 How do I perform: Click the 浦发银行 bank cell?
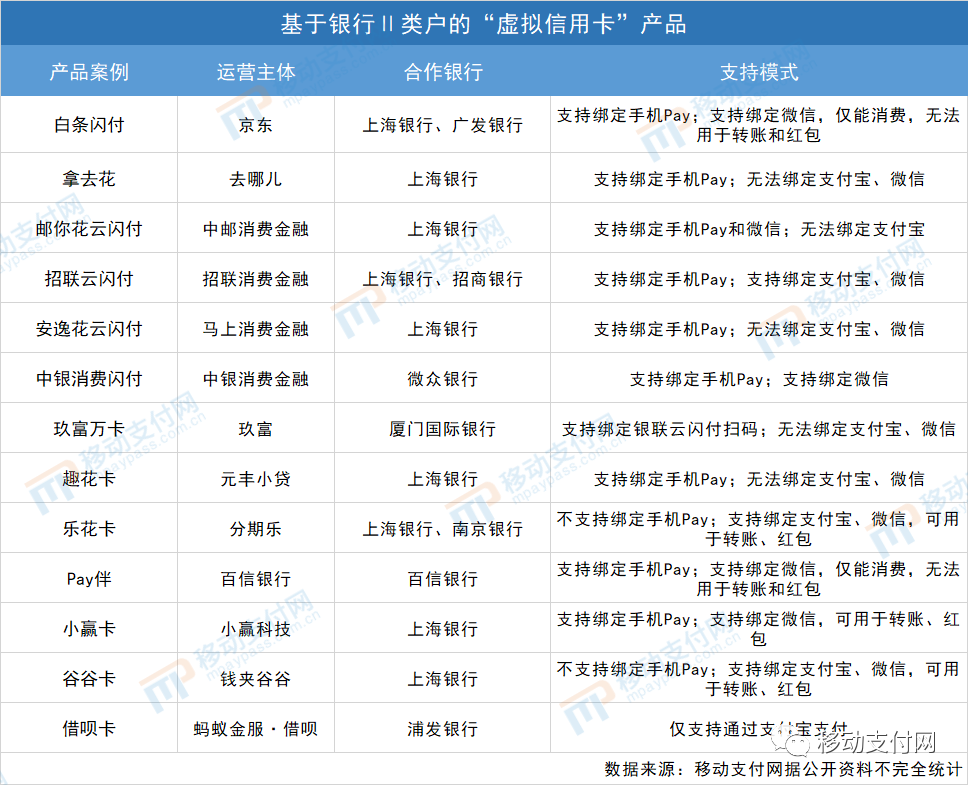(443, 729)
